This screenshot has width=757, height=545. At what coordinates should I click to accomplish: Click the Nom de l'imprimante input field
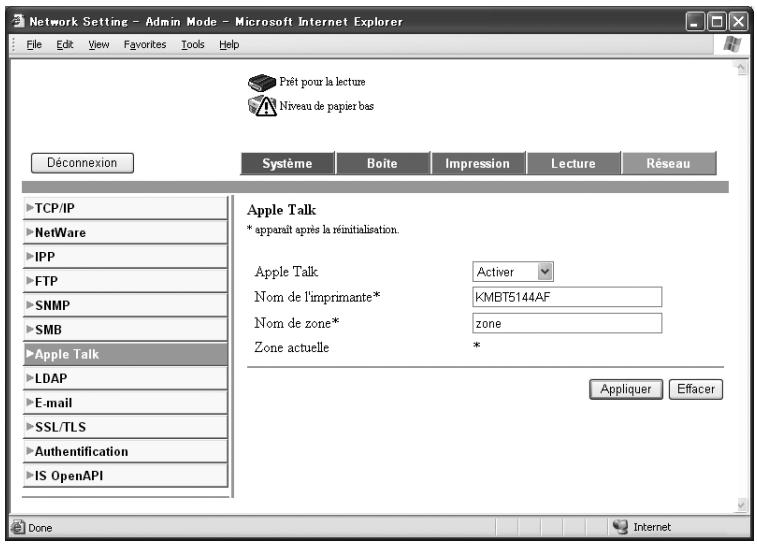tap(567, 297)
